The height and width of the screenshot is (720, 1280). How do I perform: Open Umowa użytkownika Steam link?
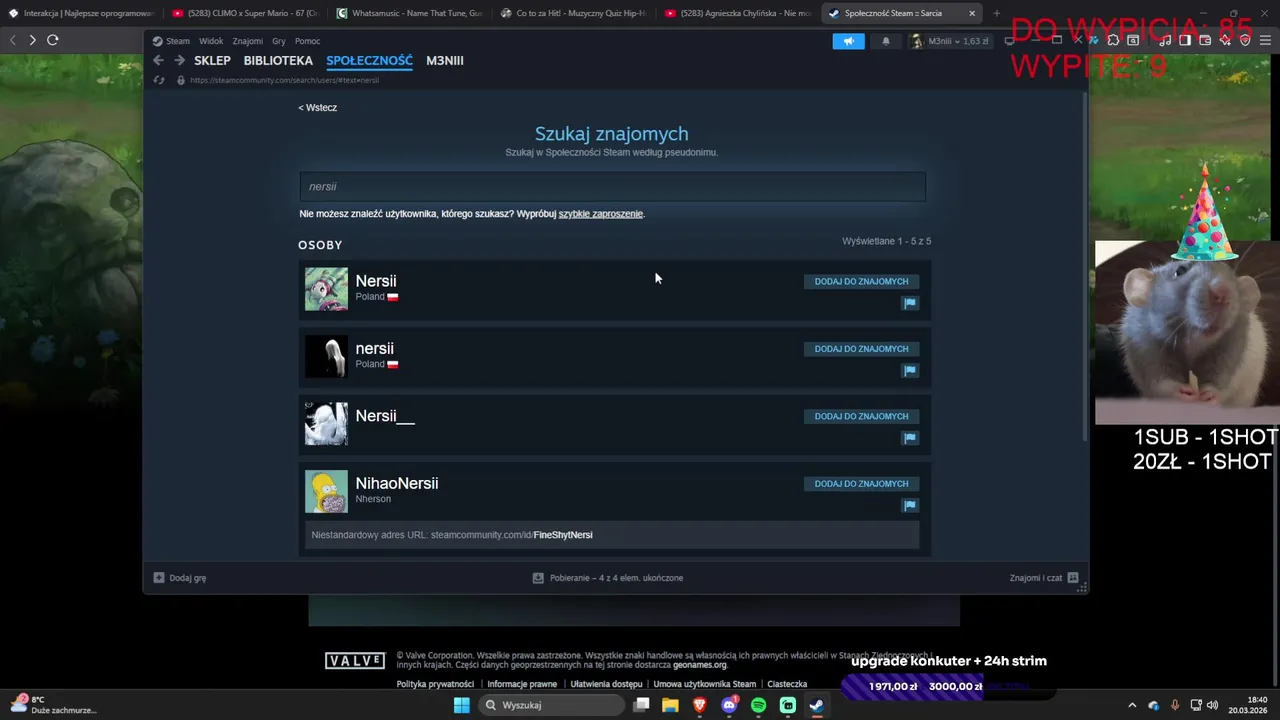pos(705,684)
